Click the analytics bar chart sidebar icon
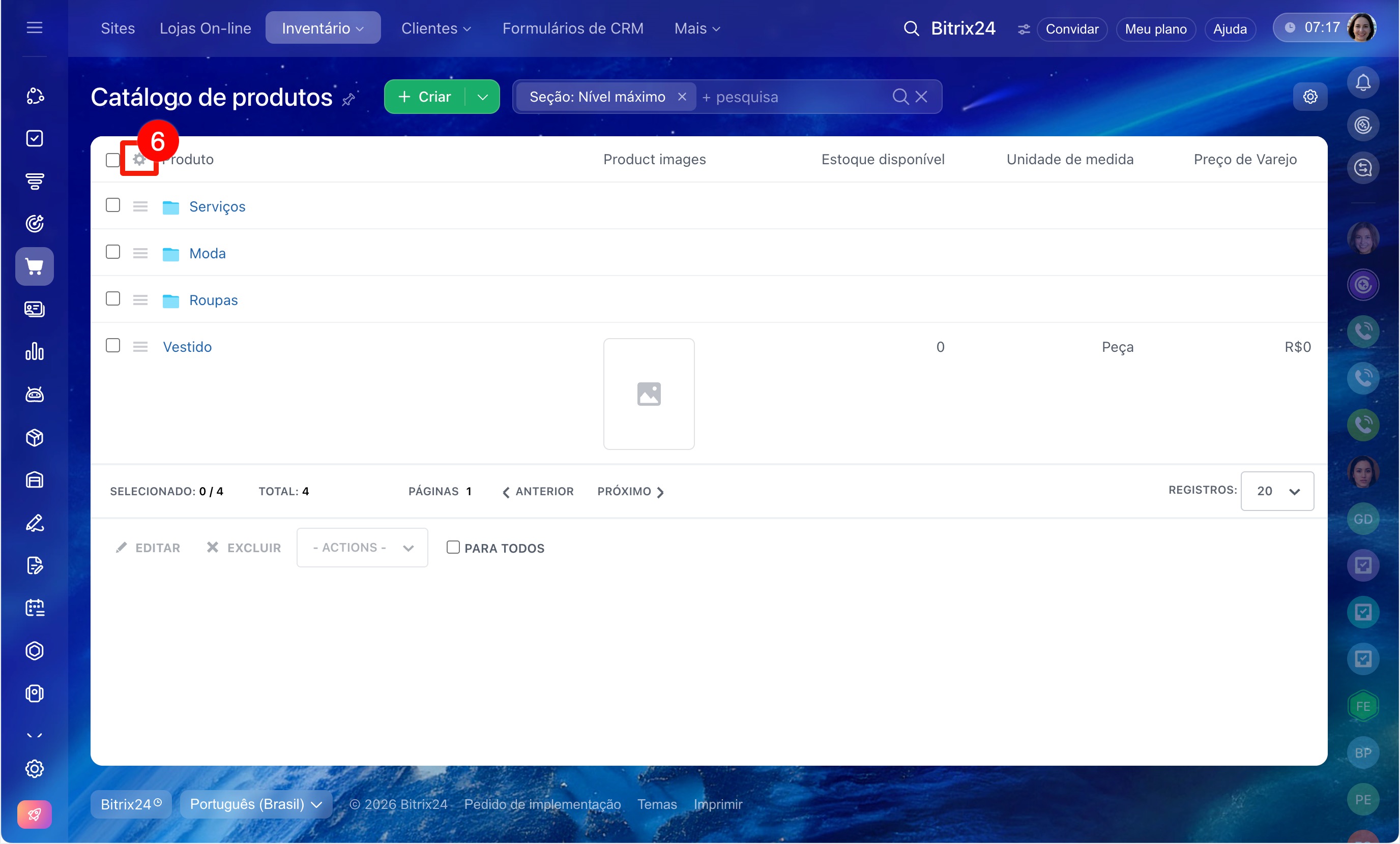The width and height of the screenshot is (1400, 844). coord(35,351)
